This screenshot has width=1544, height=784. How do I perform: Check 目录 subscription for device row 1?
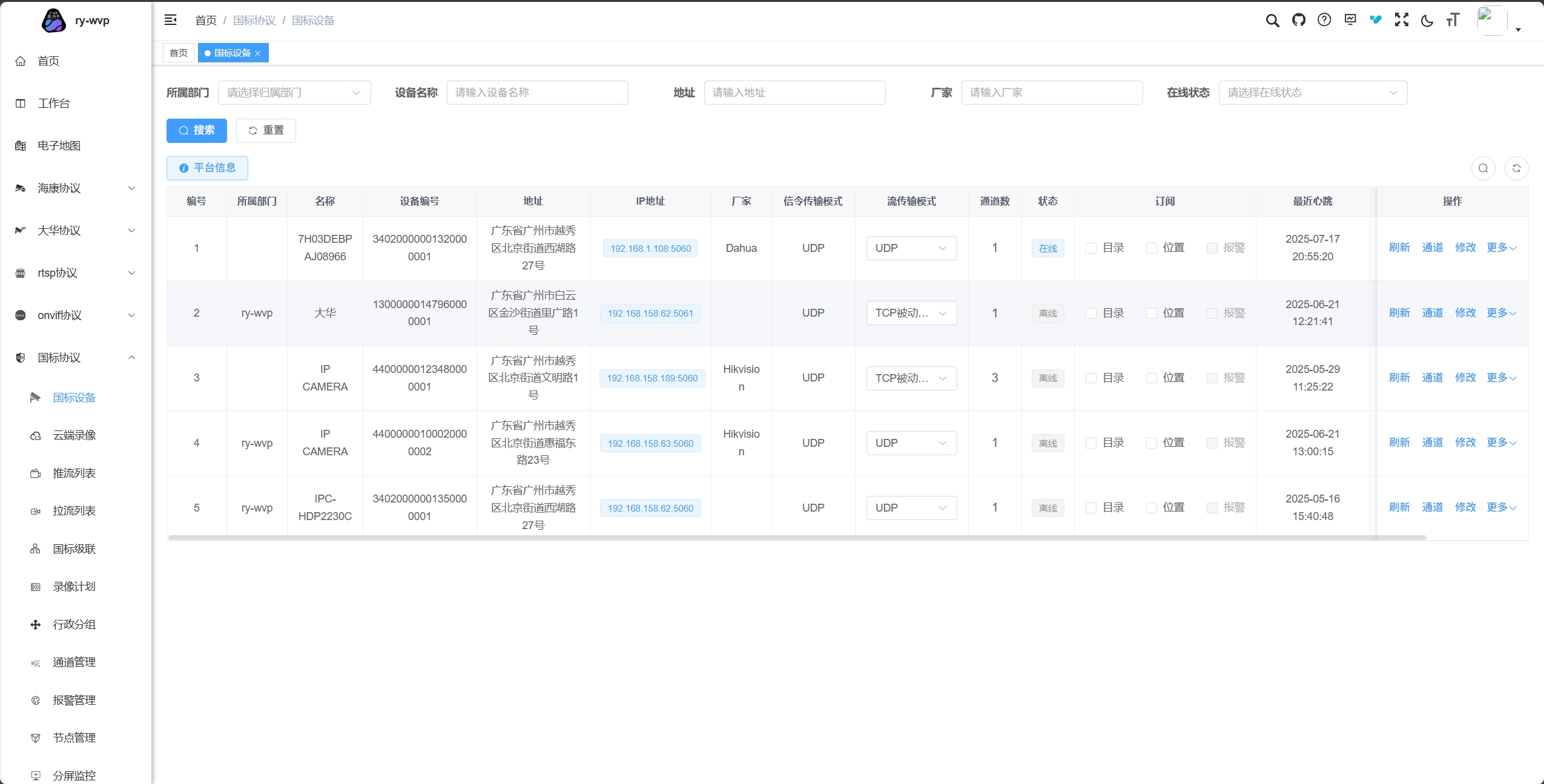pos(1091,248)
